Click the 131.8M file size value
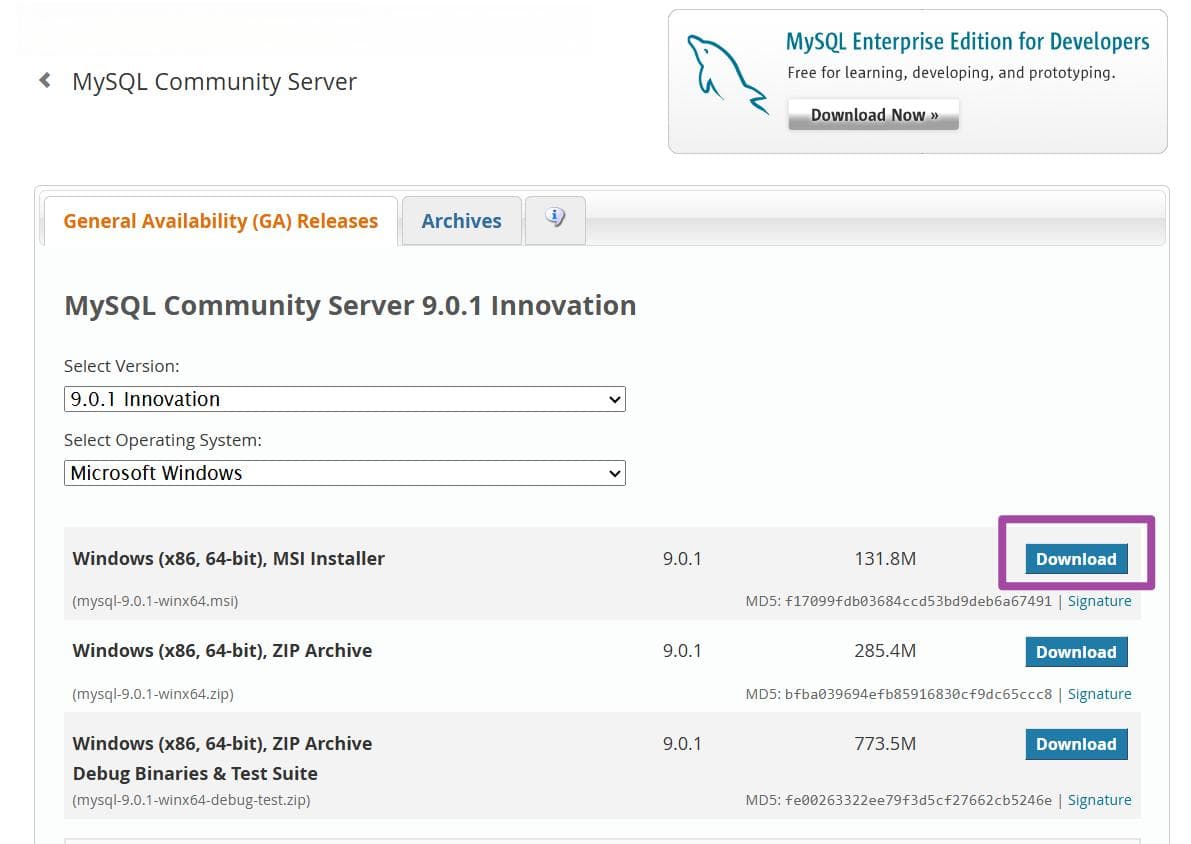Screen dimensions: 1191x844 (x=885, y=558)
